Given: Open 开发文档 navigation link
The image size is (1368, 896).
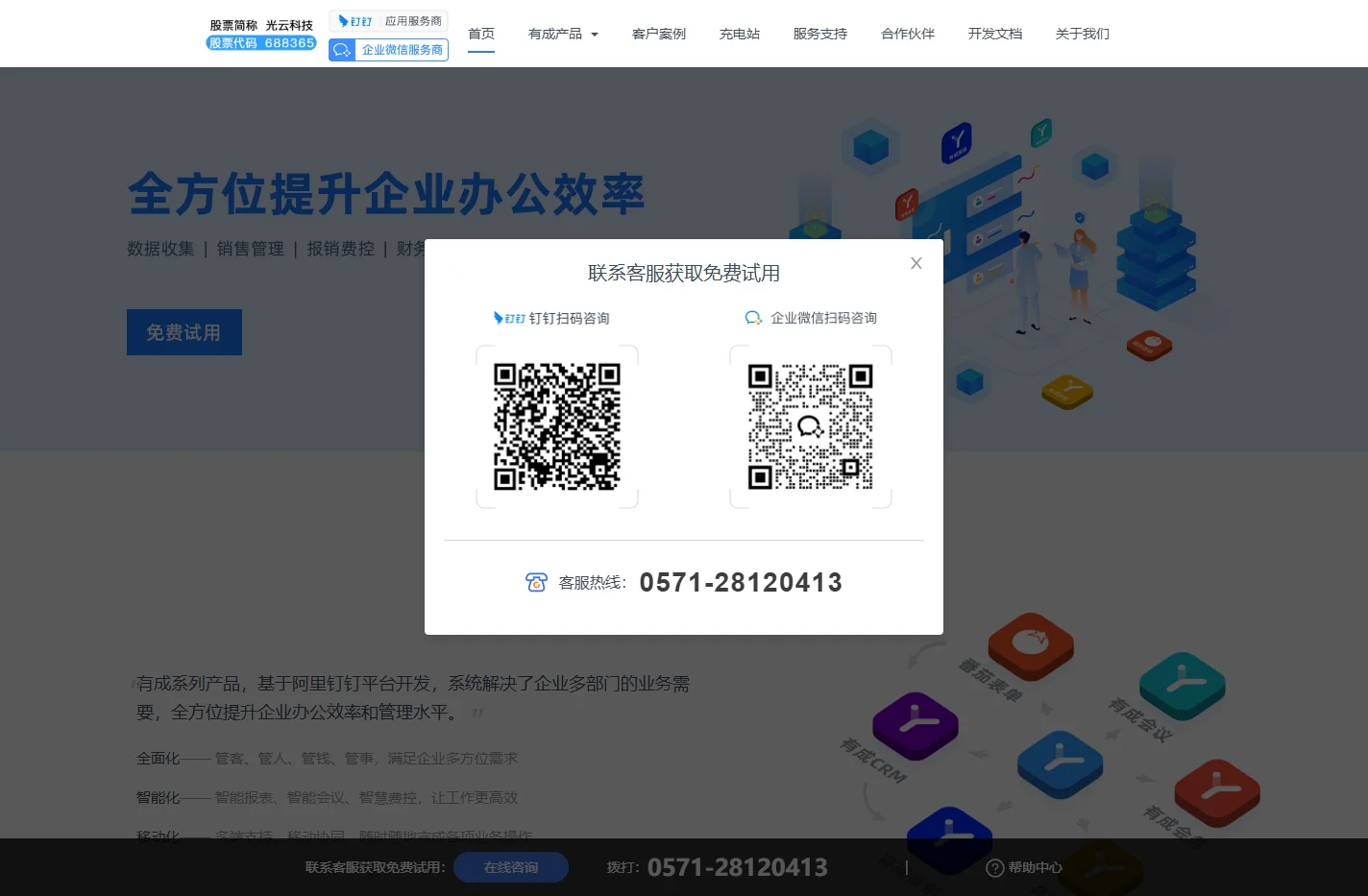Looking at the screenshot, I should [x=995, y=34].
